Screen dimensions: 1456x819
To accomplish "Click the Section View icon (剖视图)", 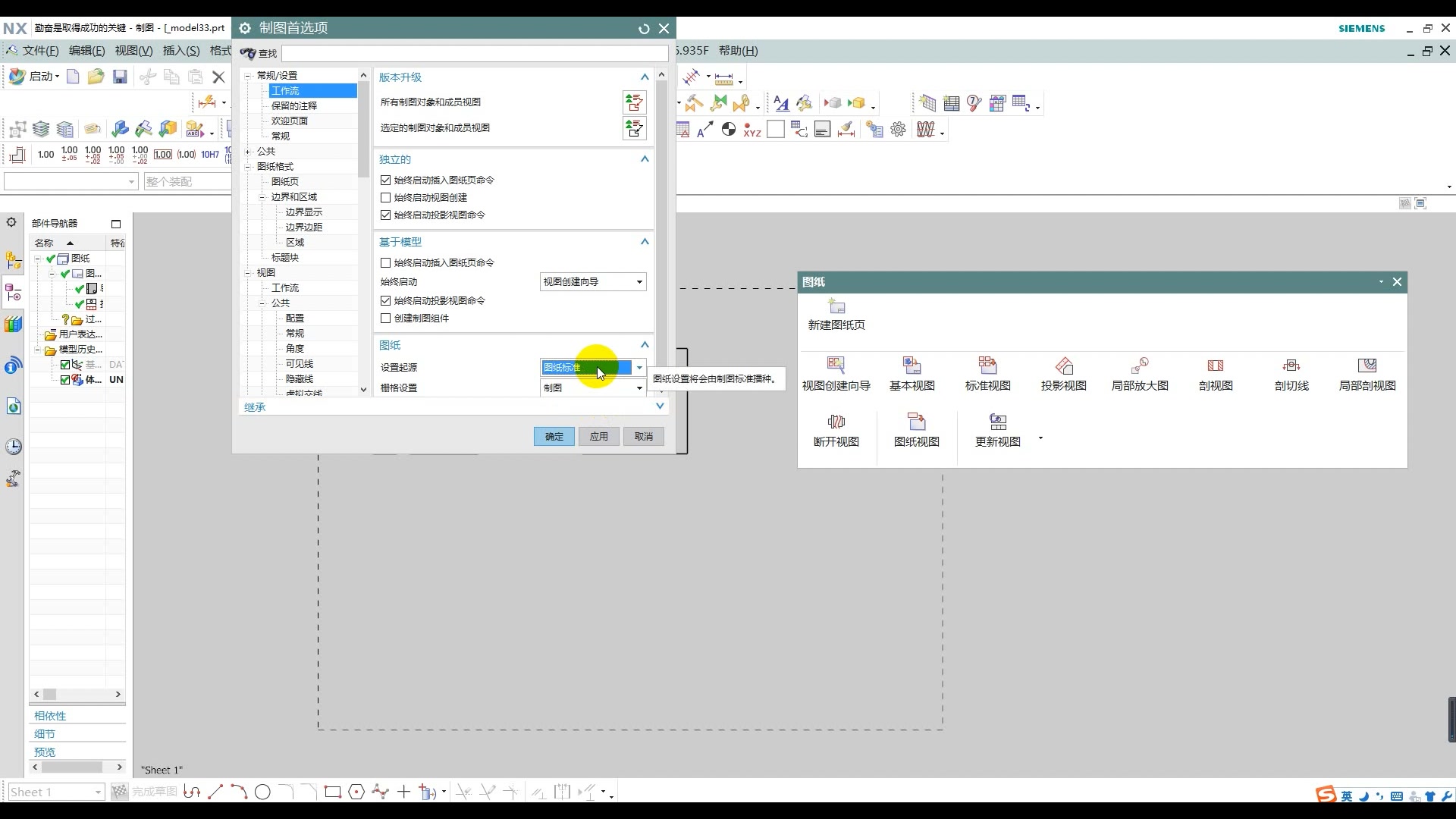I will pos(1215,366).
